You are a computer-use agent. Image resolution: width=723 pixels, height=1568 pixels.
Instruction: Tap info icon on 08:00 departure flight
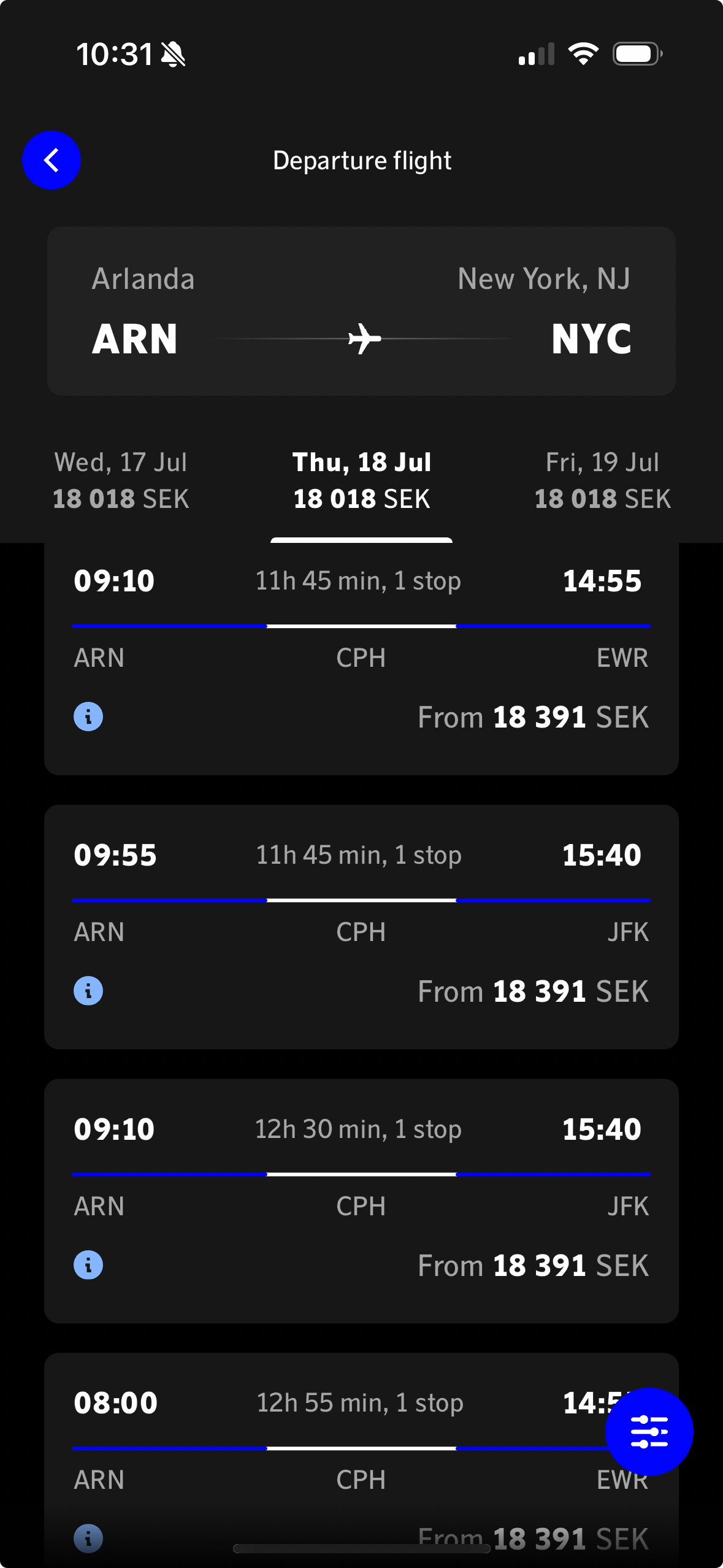coord(88,1538)
